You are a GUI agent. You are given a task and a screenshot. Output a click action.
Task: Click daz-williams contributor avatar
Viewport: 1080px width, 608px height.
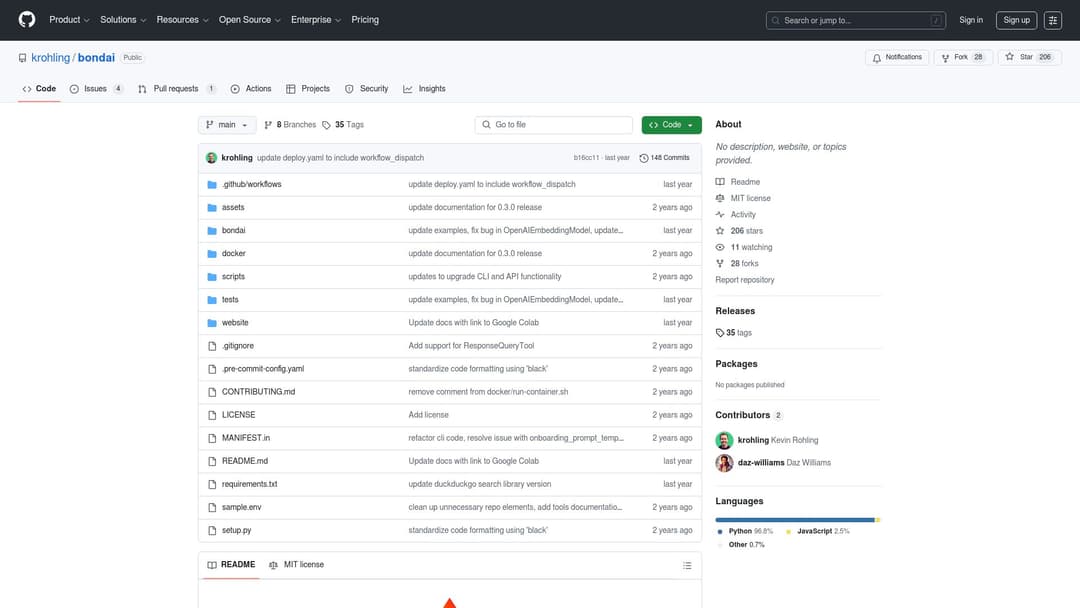[724, 463]
